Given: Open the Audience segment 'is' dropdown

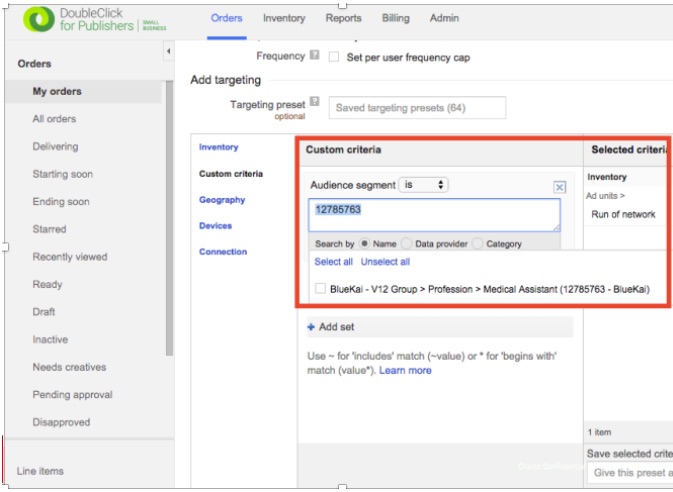Looking at the screenshot, I should tap(424, 185).
